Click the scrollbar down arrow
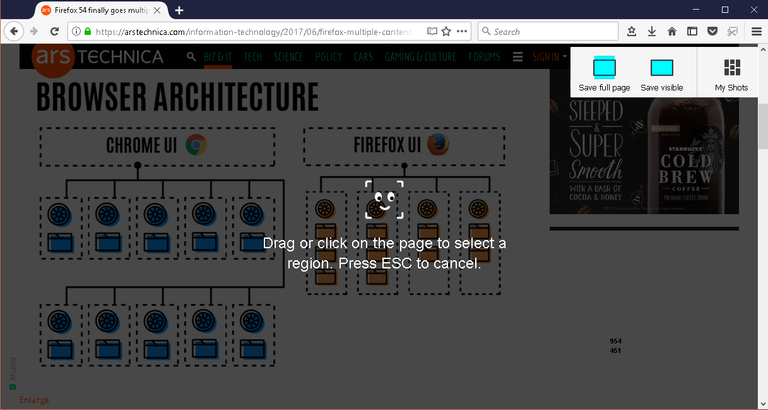768x410 pixels. click(x=763, y=405)
